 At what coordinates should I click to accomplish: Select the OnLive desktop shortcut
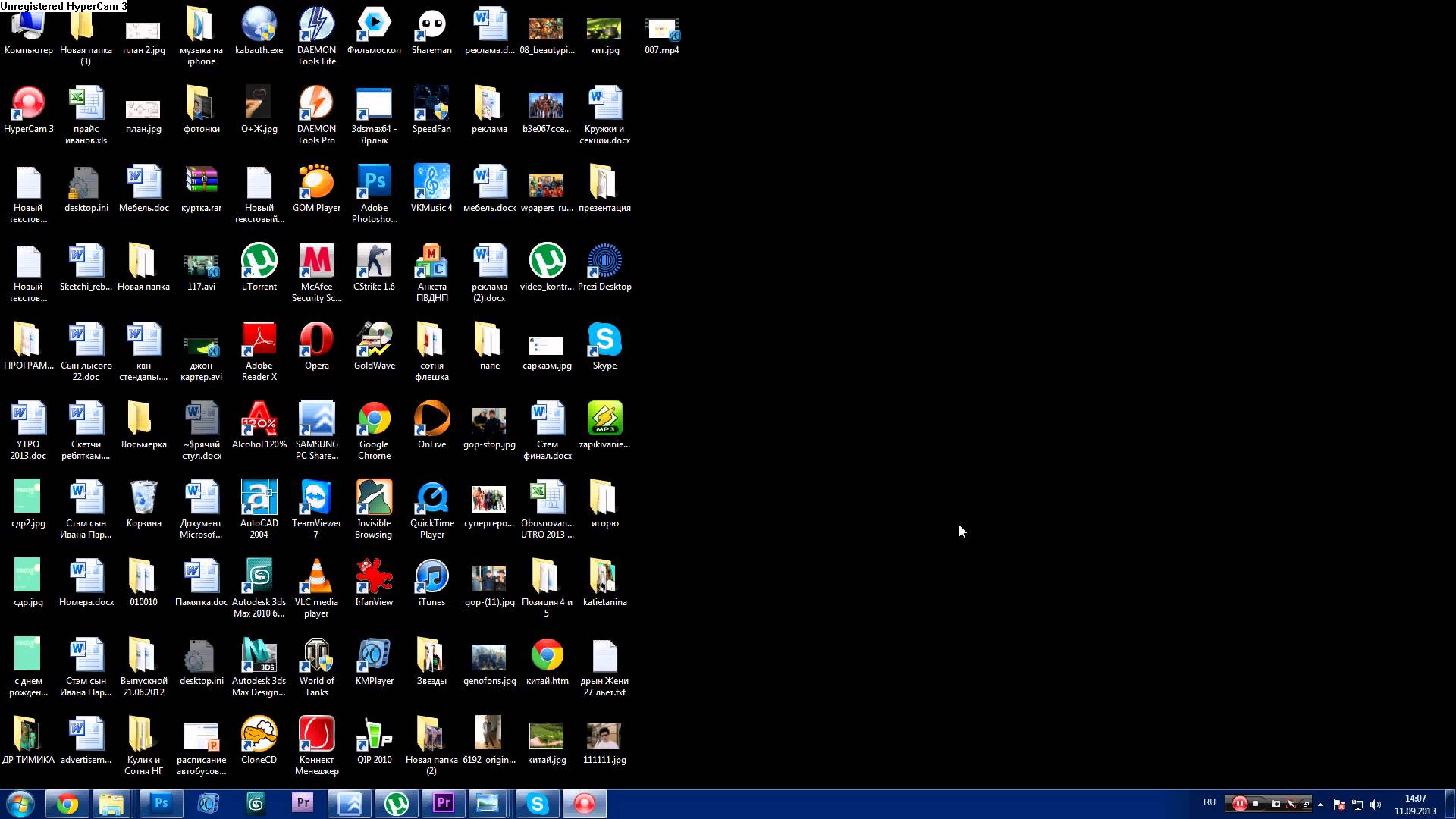pyautogui.click(x=431, y=425)
